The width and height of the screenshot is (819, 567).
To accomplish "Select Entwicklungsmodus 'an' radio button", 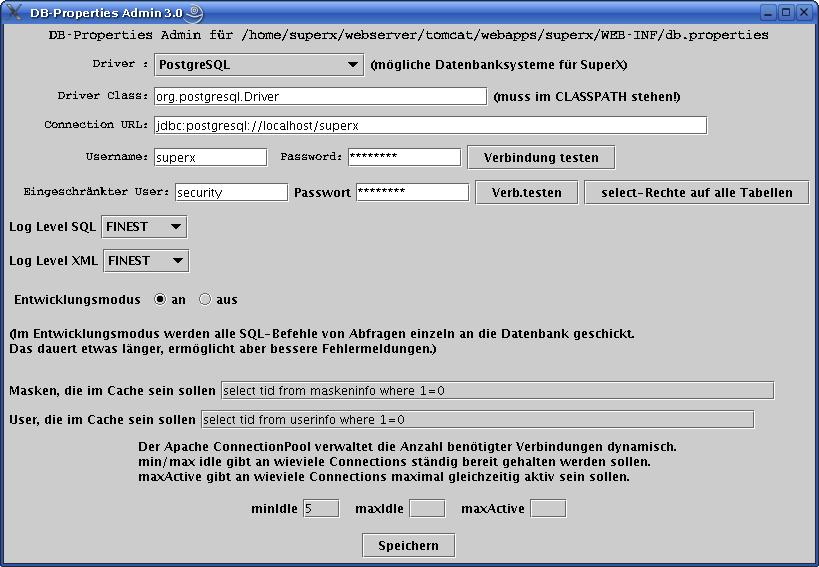I will 160,299.
